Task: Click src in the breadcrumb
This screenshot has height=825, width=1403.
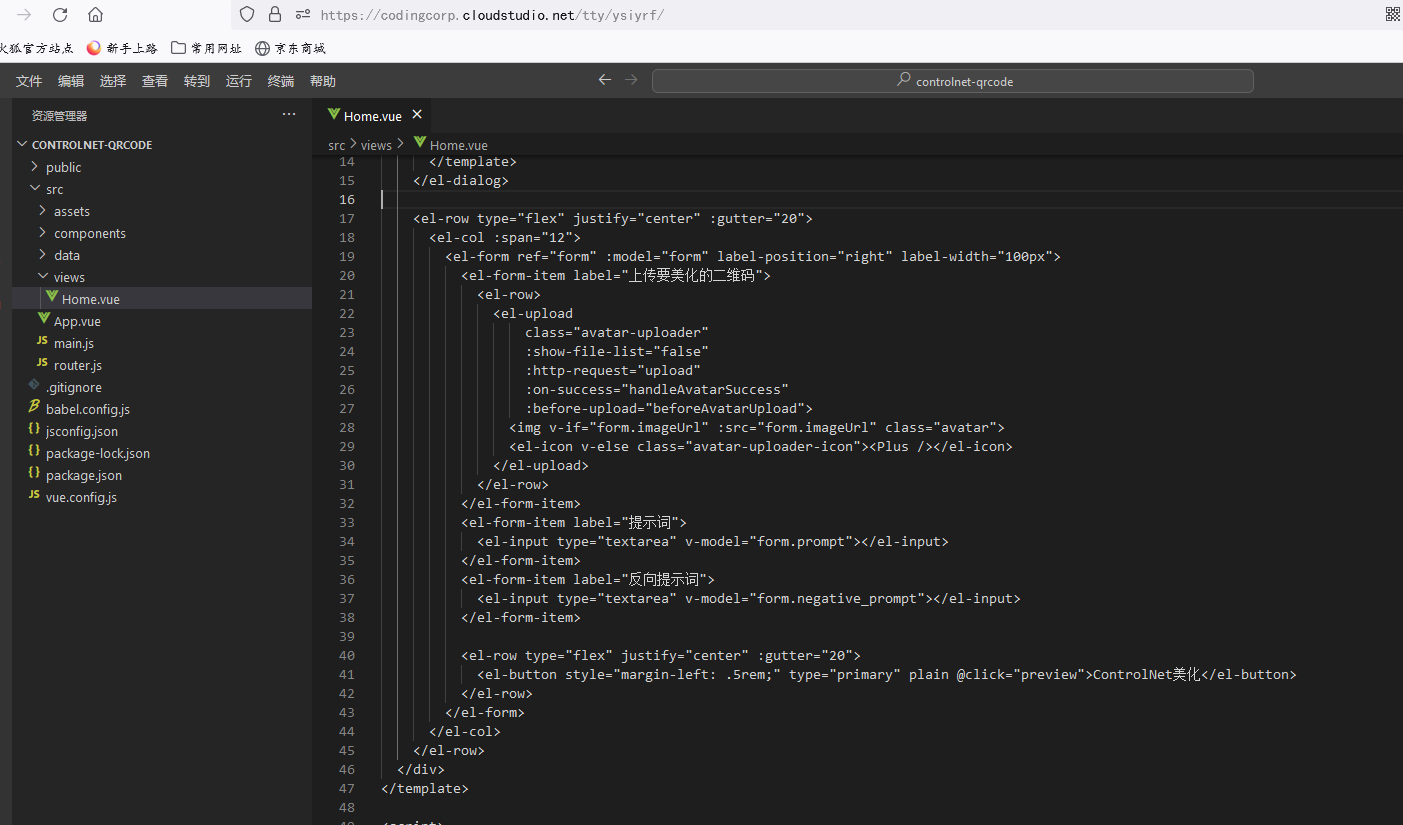Action: tap(337, 145)
